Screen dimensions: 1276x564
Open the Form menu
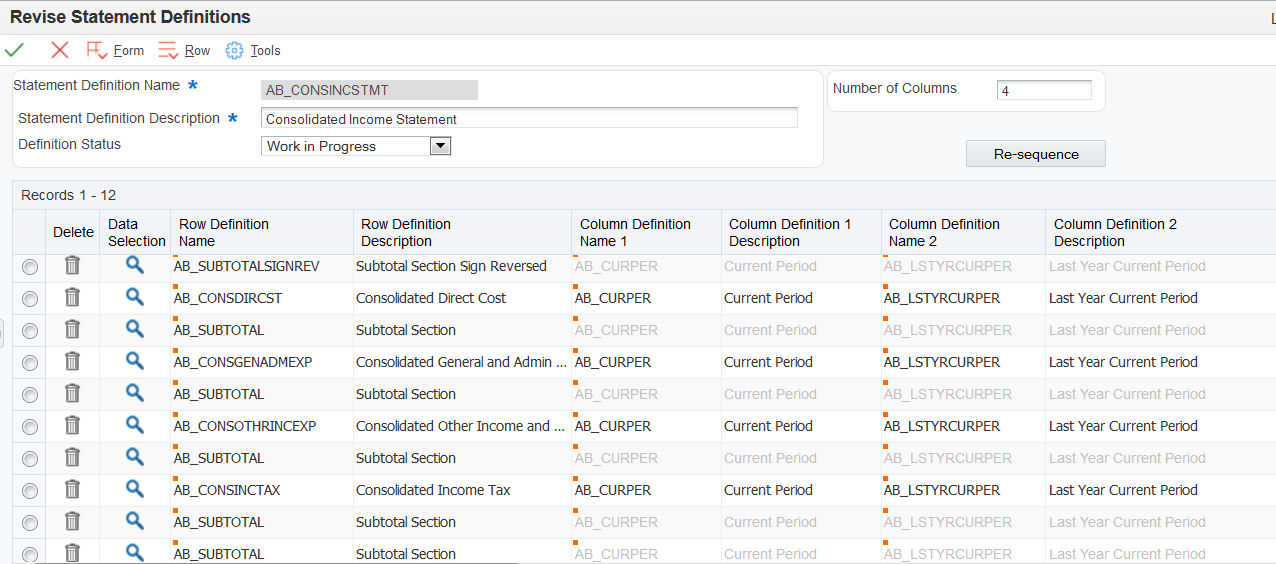(128, 50)
